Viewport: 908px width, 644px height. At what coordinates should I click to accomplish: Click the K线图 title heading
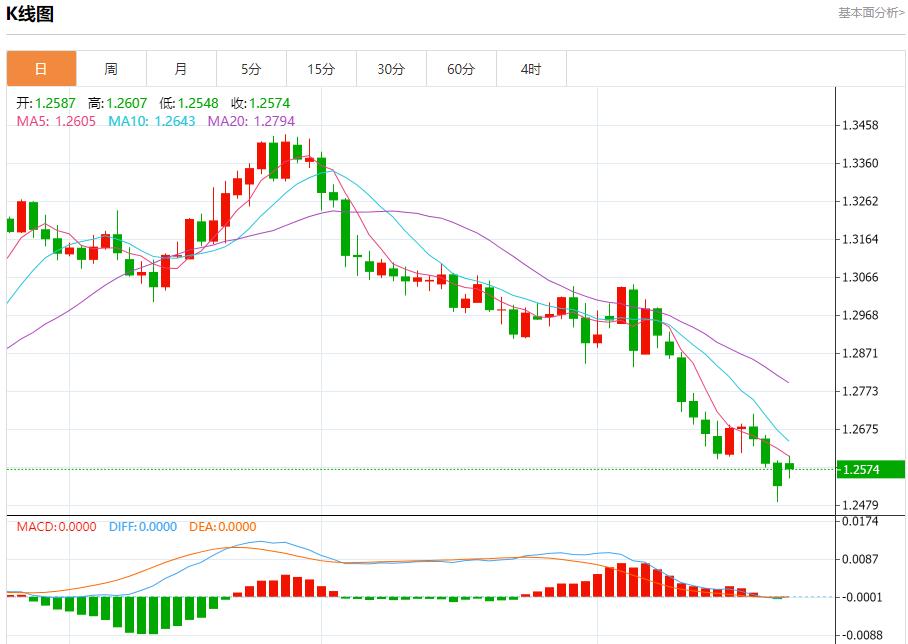(31, 14)
